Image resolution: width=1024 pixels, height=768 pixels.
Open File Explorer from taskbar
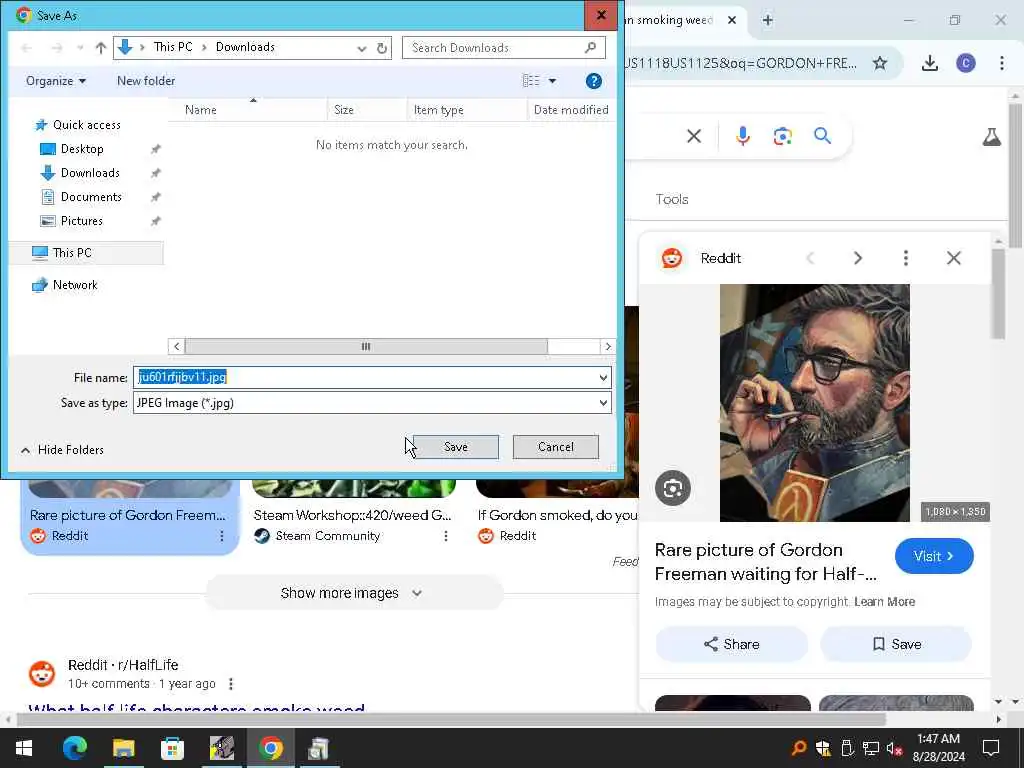tap(123, 748)
